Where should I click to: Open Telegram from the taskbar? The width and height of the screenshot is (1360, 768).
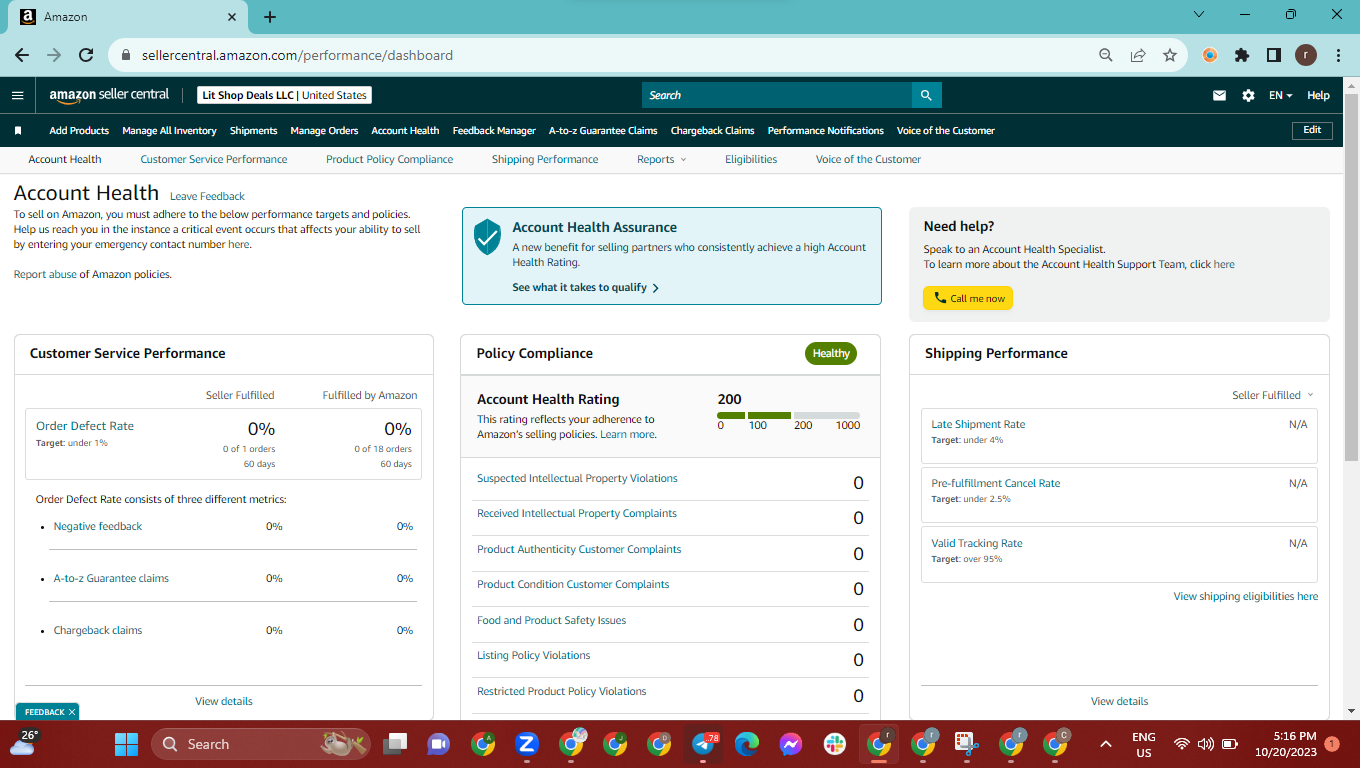pyautogui.click(x=703, y=744)
